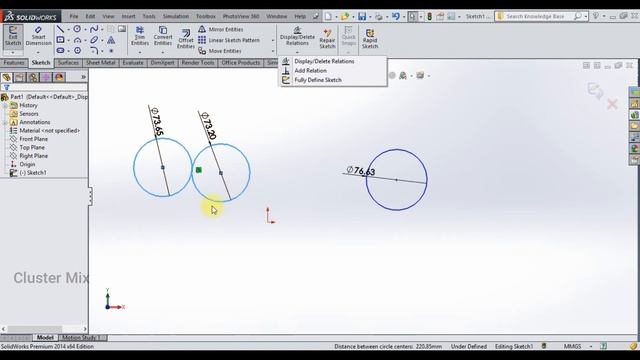Choose Fully Define Sketch menu entry

click(318, 80)
